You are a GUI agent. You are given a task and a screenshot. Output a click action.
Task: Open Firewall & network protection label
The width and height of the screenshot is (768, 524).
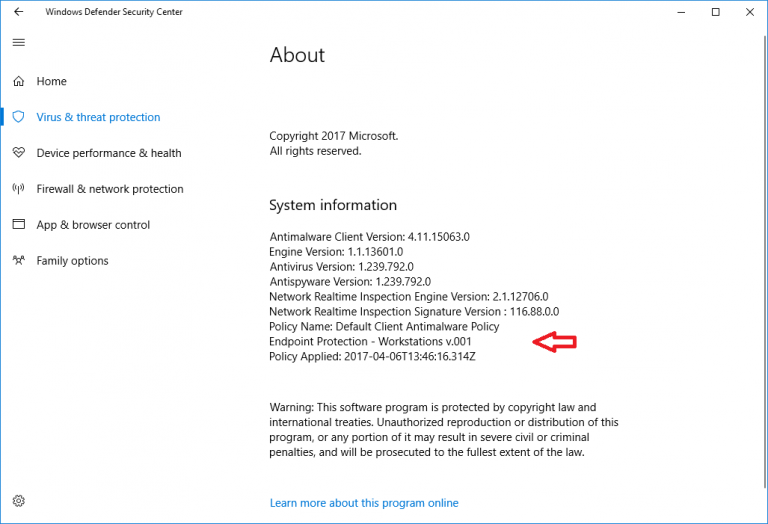pos(110,189)
